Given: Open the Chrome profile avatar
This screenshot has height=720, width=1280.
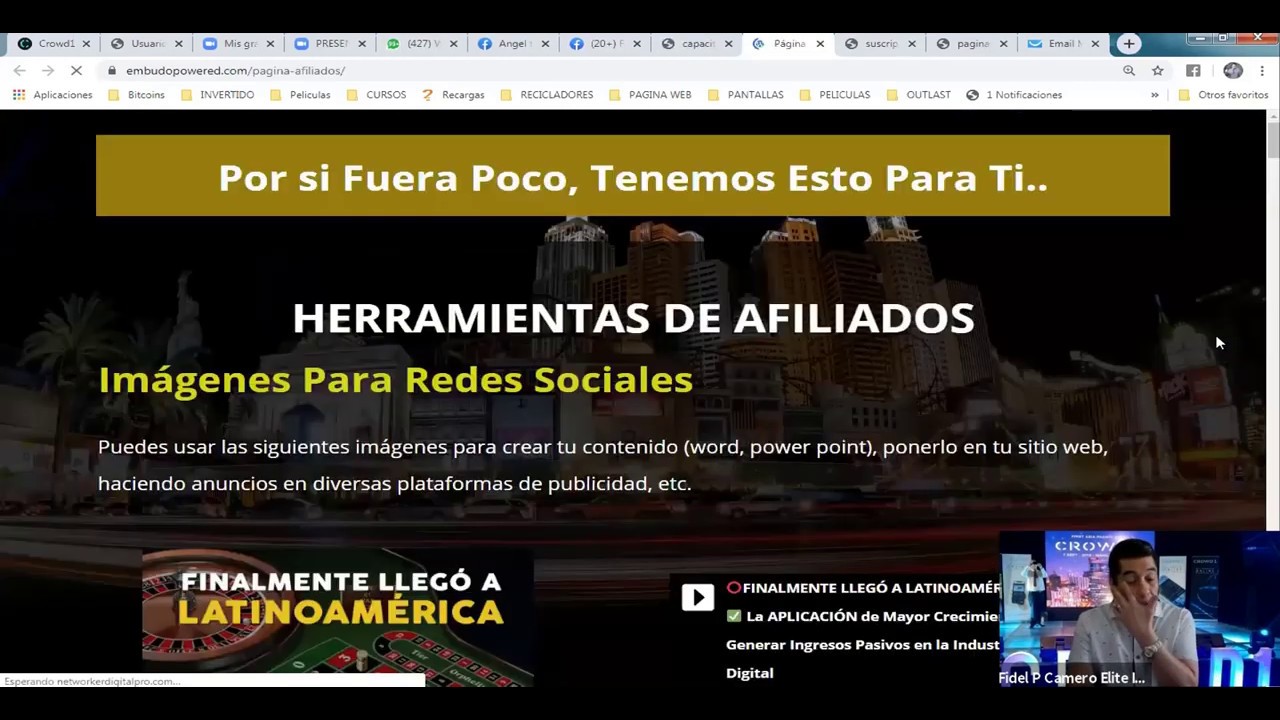Looking at the screenshot, I should pos(1233,71).
